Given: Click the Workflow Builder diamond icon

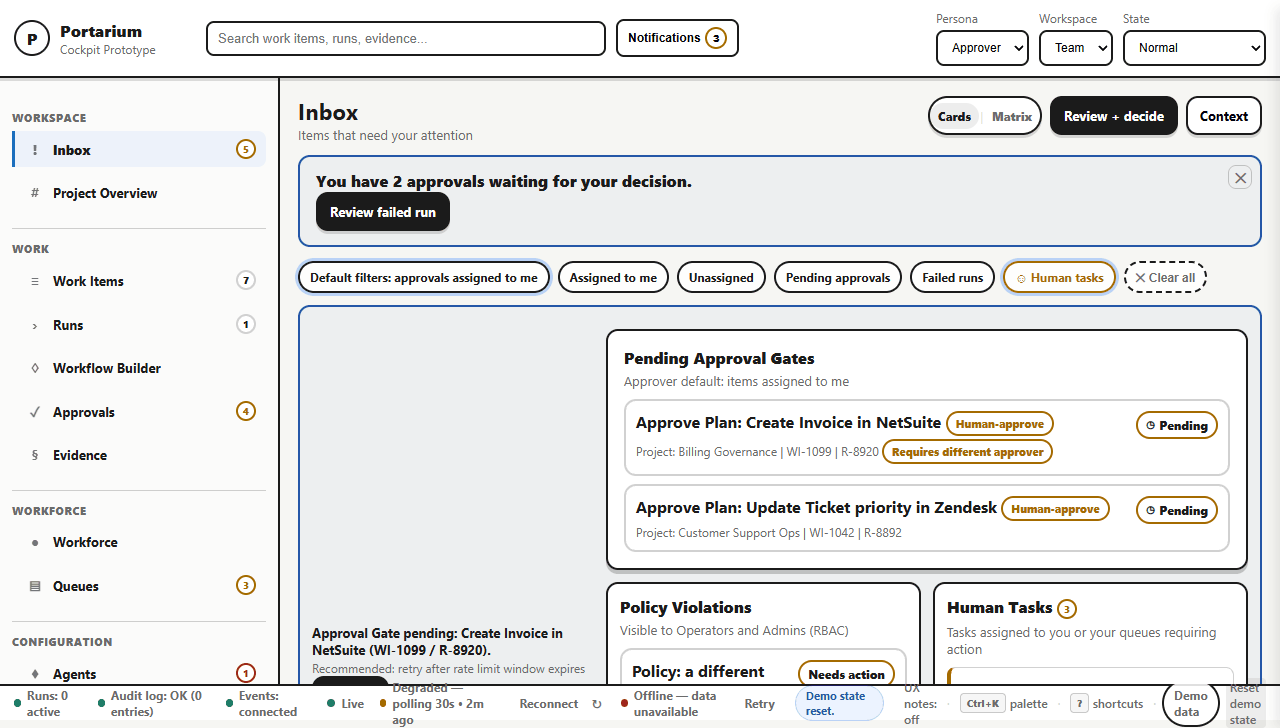Looking at the screenshot, I should click(x=35, y=368).
